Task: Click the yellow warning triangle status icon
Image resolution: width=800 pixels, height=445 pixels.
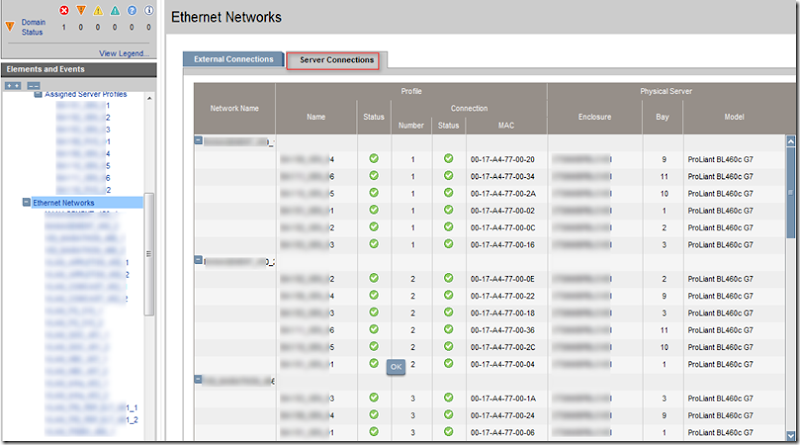Action: 98,11
